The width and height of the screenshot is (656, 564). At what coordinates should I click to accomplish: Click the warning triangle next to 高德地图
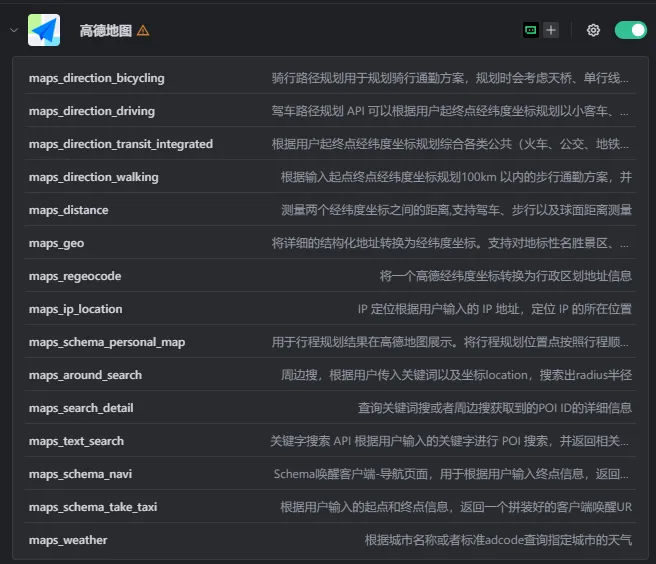click(x=143, y=31)
